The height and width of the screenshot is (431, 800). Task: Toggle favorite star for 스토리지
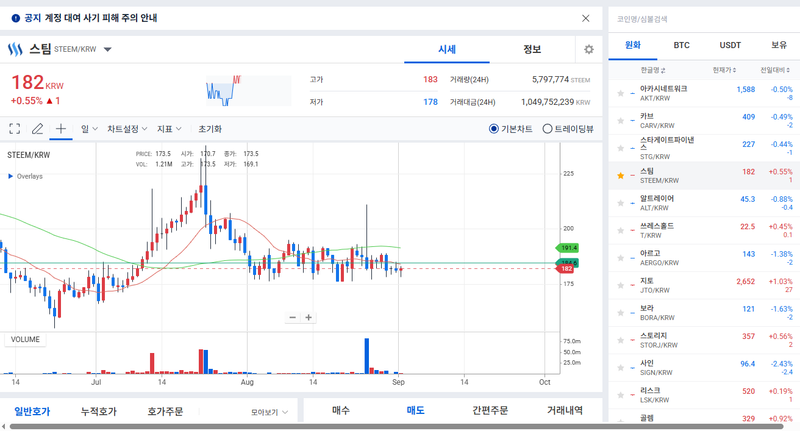click(x=620, y=340)
